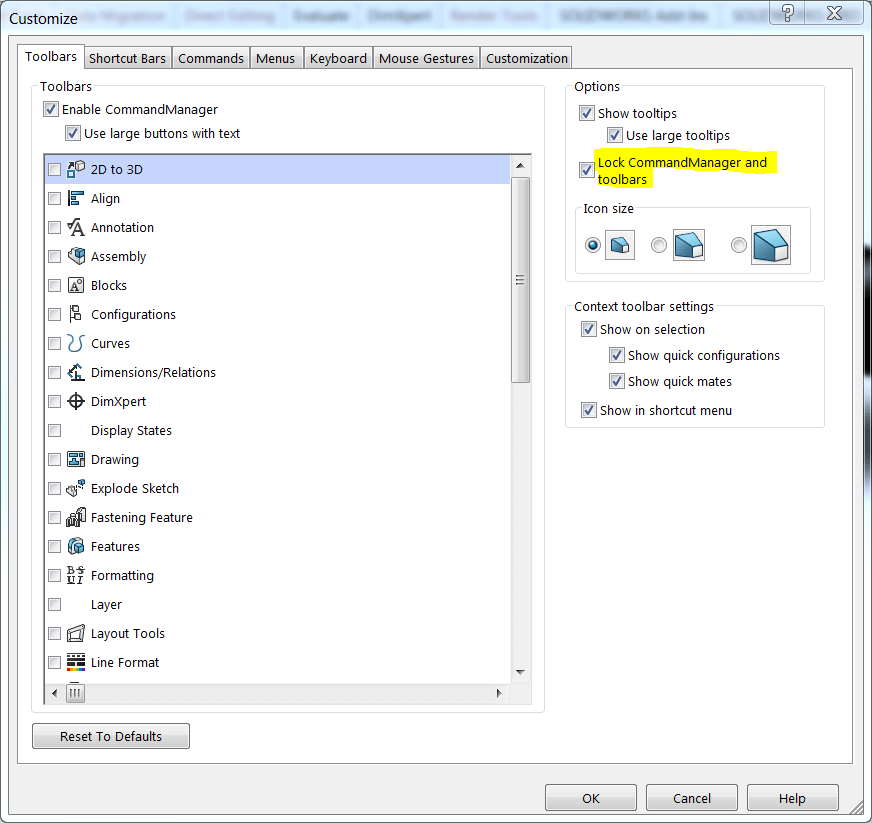Click the Fastening Feature toolbar icon

[x=75, y=517]
